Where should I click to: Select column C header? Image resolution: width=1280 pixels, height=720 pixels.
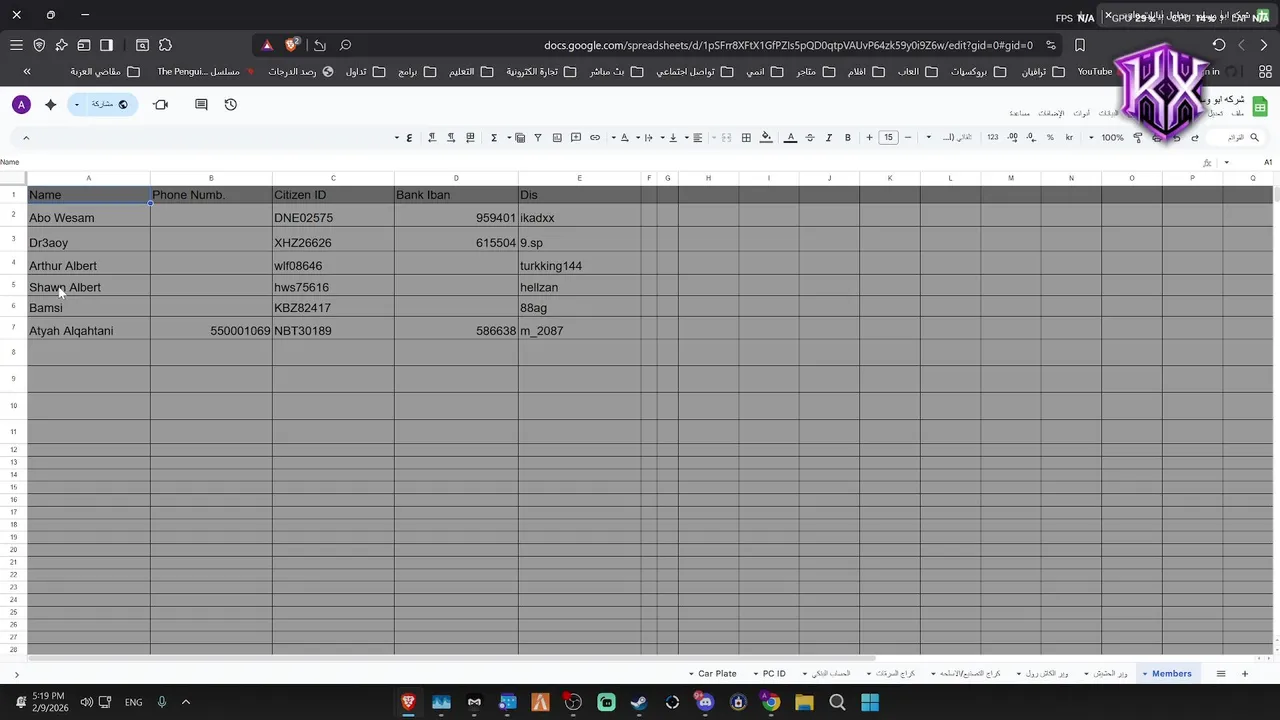coord(333,178)
